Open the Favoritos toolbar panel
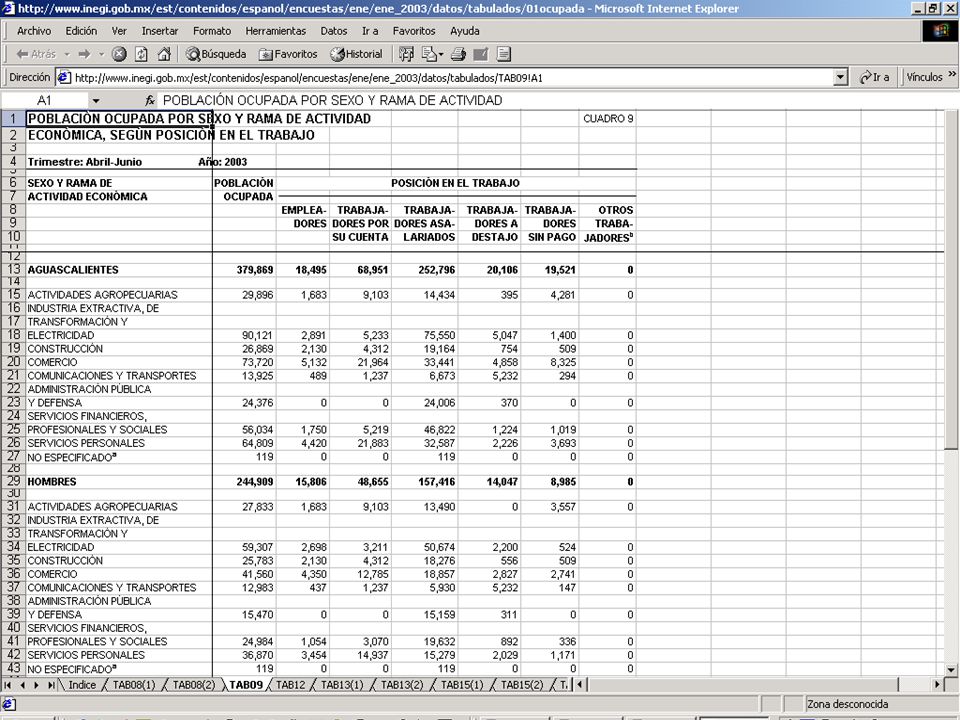 click(x=288, y=54)
